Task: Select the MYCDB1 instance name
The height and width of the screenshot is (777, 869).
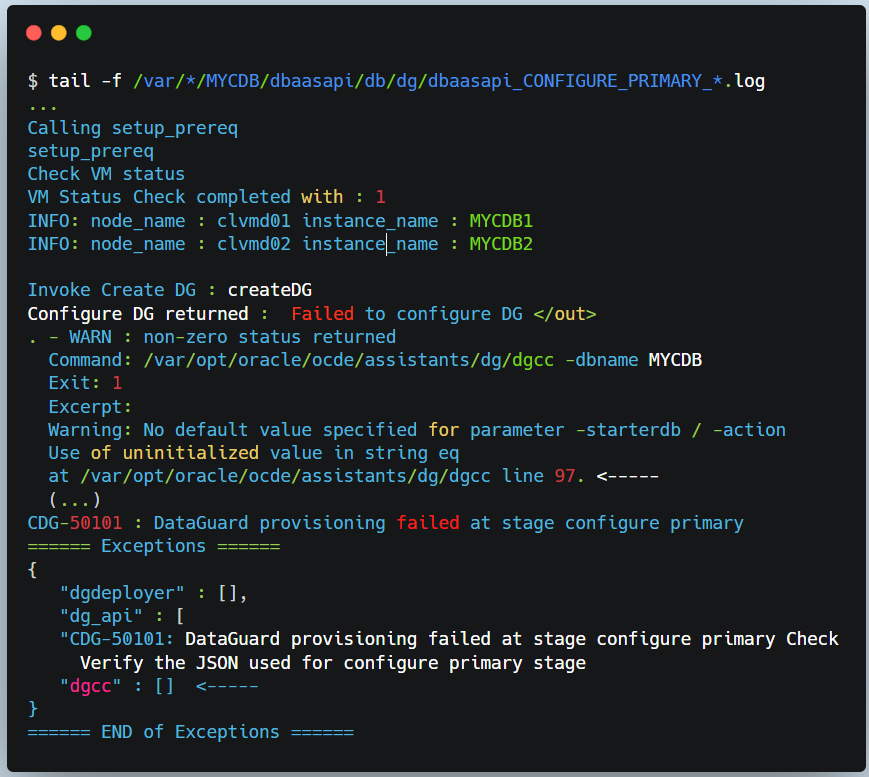Action: click(x=501, y=220)
